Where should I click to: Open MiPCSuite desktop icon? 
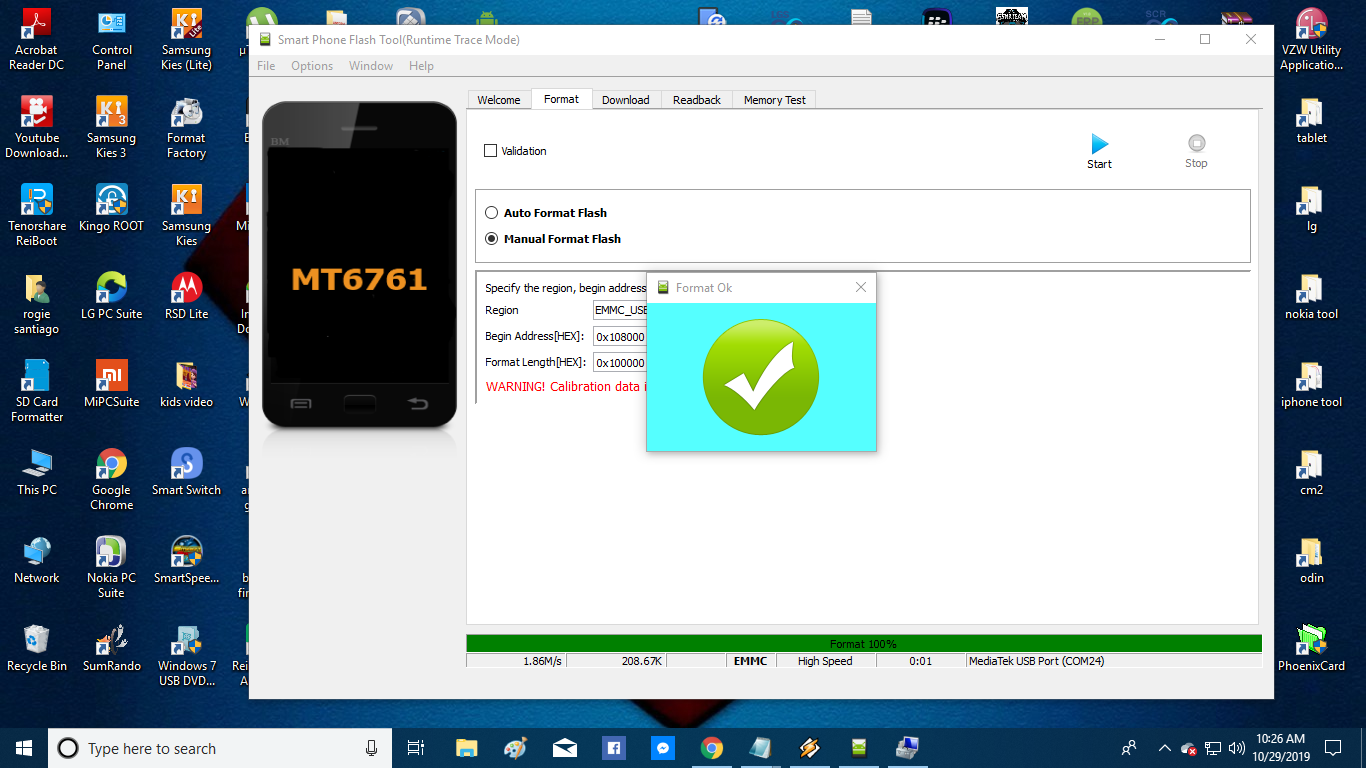[x=111, y=384]
